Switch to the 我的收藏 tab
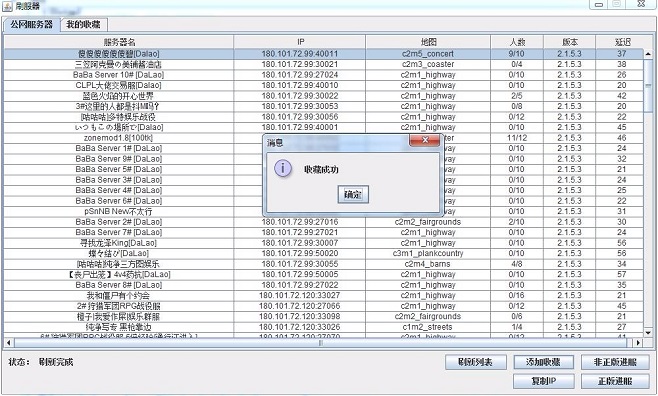Image resolution: width=658 pixels, height=396 pixels. [x=84, y=24]
